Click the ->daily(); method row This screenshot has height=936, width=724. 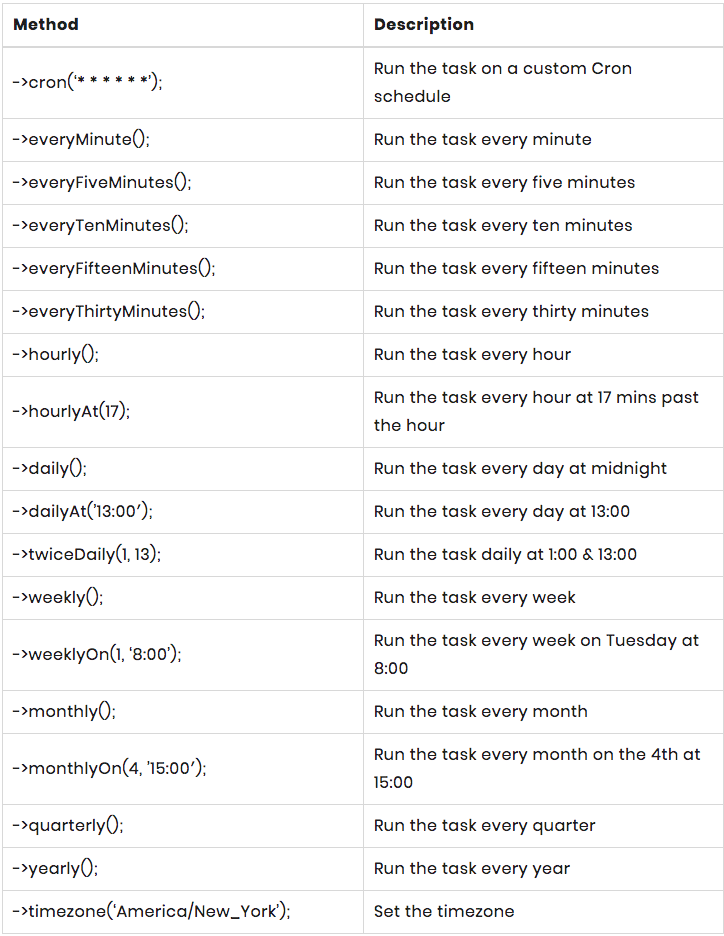click(x=52, y=469)
